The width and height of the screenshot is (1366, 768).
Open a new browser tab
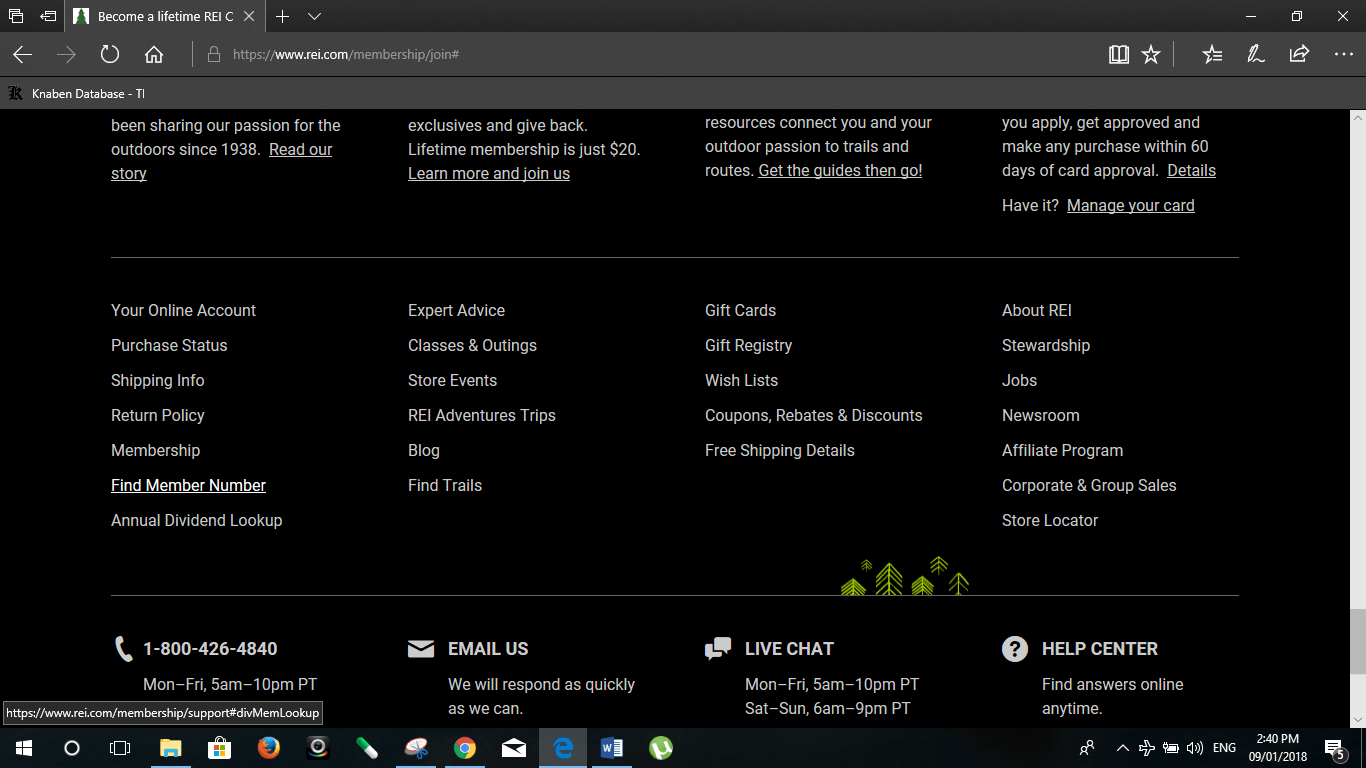[x=283, y=16]
